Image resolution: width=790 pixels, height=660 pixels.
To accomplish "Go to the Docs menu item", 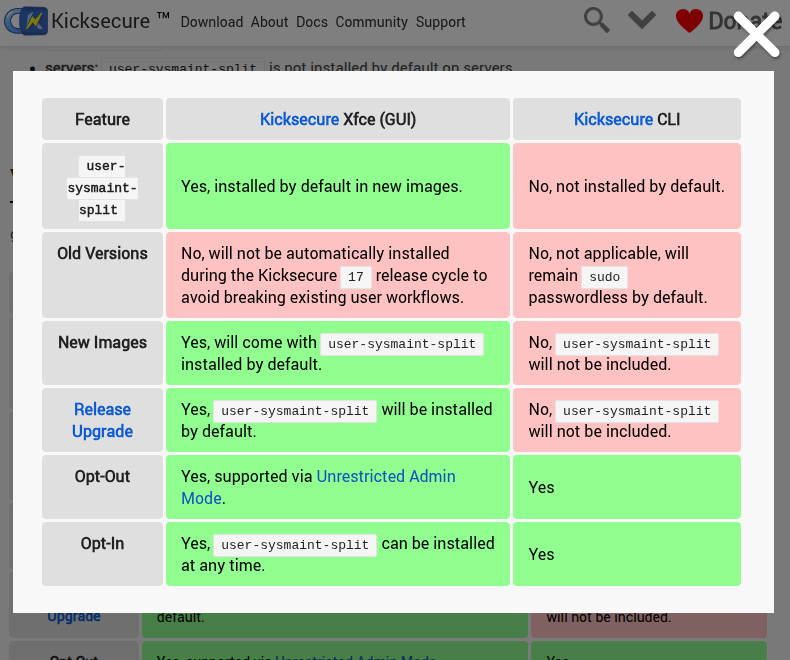I will point(312,22).
